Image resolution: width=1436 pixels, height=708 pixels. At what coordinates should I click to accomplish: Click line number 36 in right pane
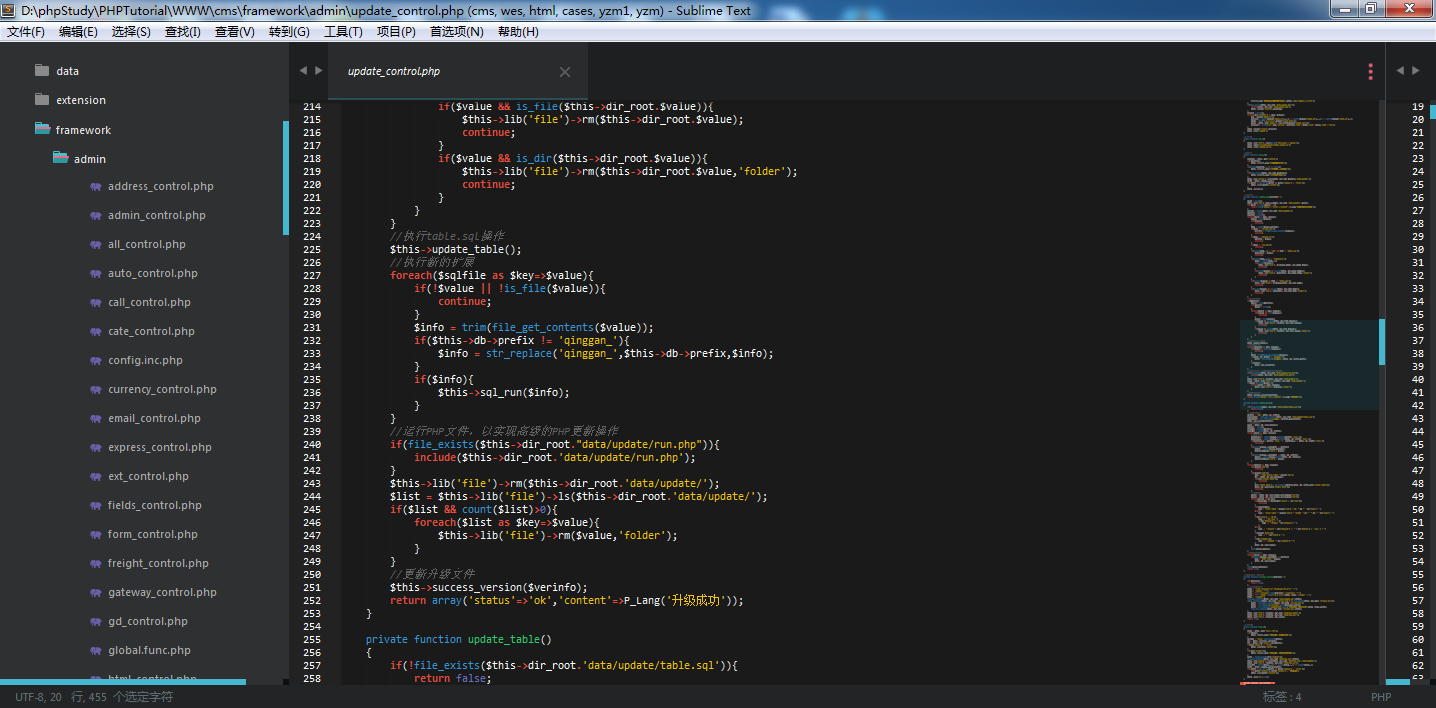pyautogui.click(x=1417, y=328)
